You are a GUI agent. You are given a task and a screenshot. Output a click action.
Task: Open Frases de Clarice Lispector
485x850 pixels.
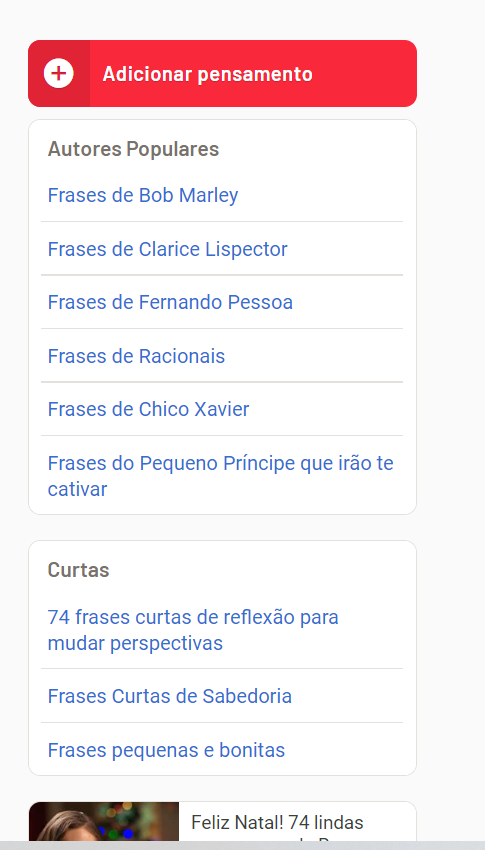pos(167,249)
